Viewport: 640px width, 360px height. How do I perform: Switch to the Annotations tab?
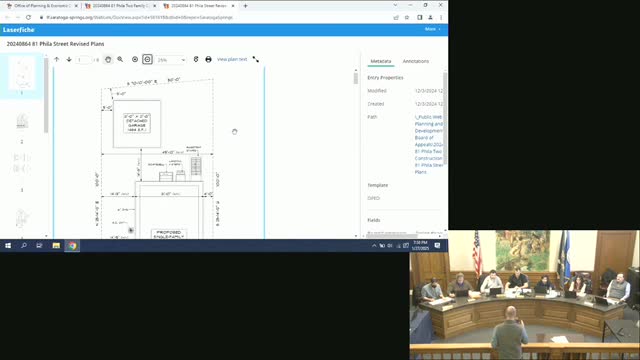point(416,61)
